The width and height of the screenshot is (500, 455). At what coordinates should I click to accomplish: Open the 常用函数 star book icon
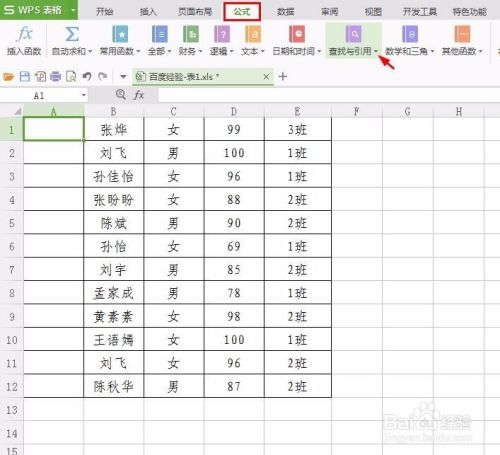click(120, 34)
